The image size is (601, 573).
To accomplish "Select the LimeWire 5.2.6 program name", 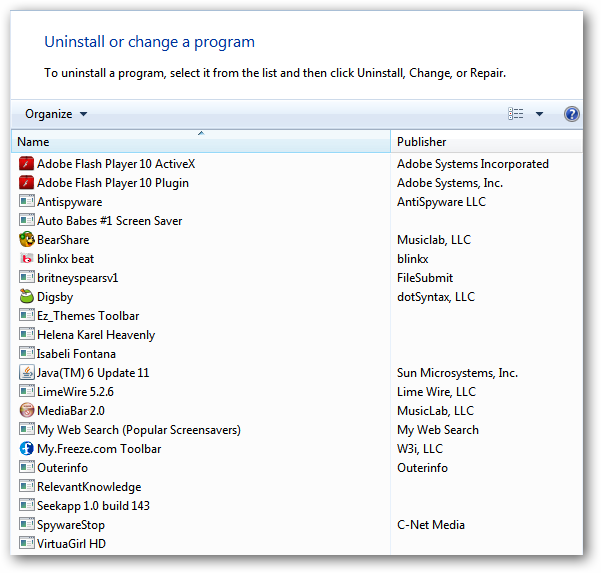I will (76, 392).
